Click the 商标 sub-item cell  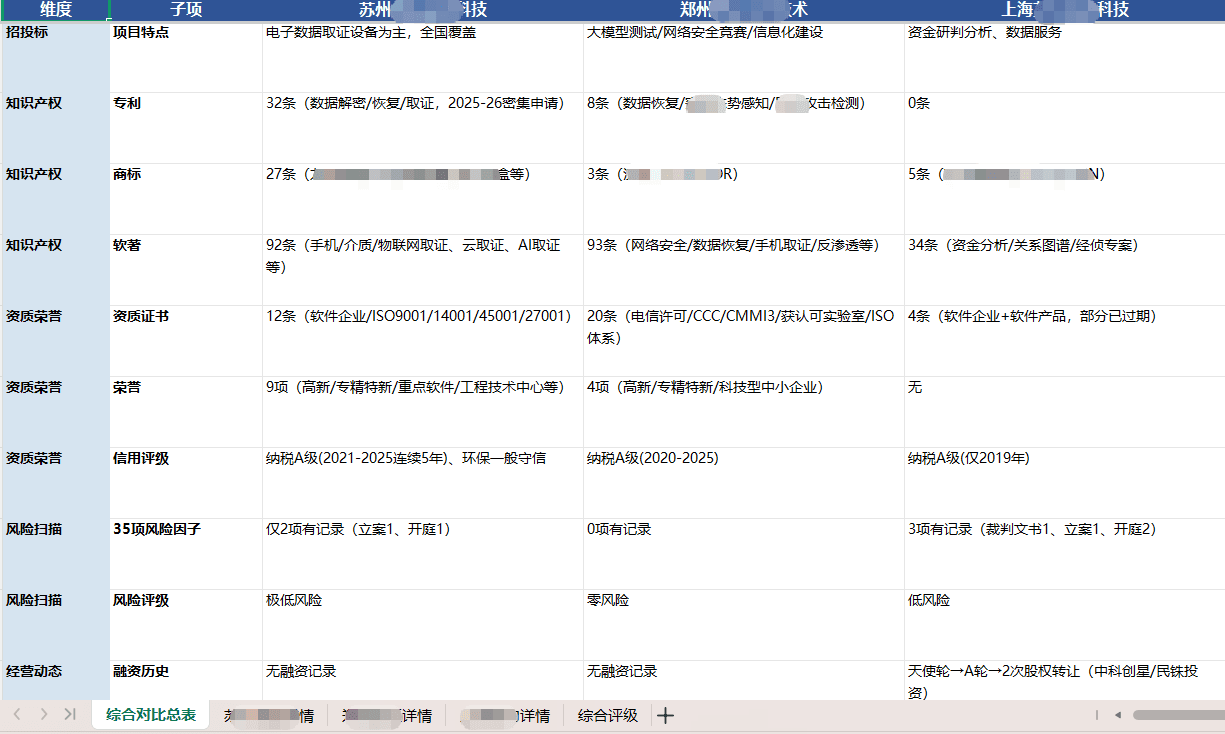pos(186,199)
